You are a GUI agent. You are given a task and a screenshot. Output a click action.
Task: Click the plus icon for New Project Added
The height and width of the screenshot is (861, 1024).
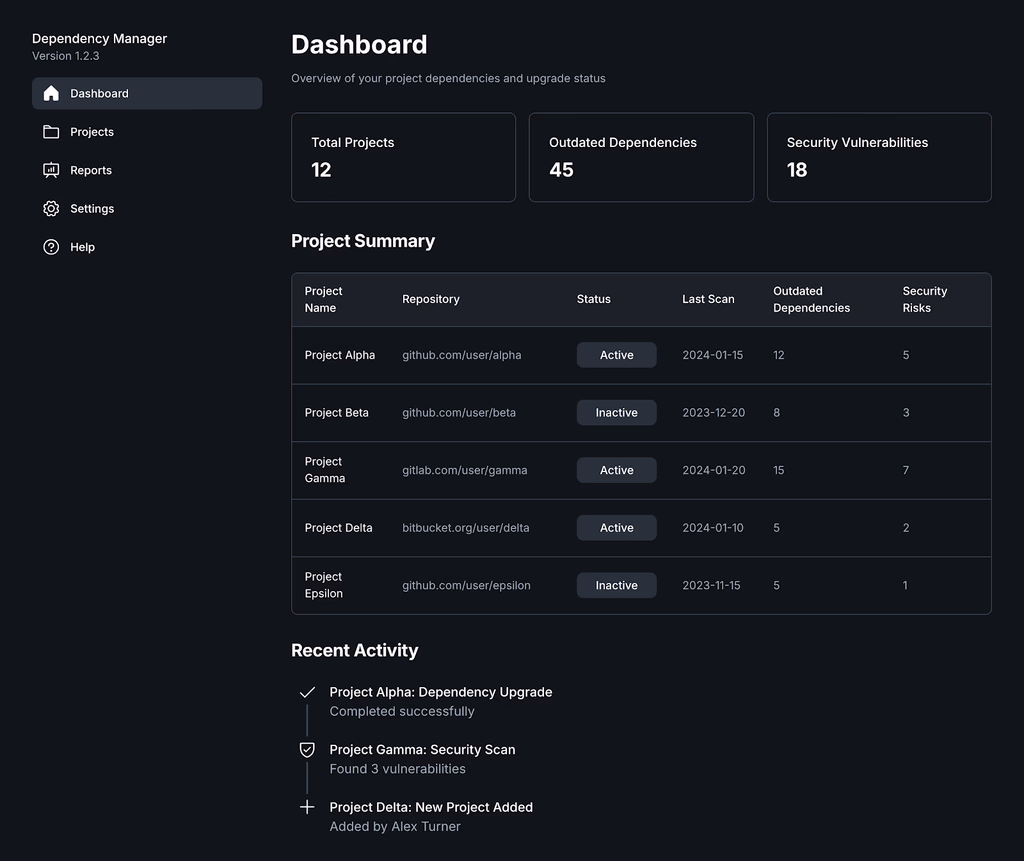tap(307, 807)
